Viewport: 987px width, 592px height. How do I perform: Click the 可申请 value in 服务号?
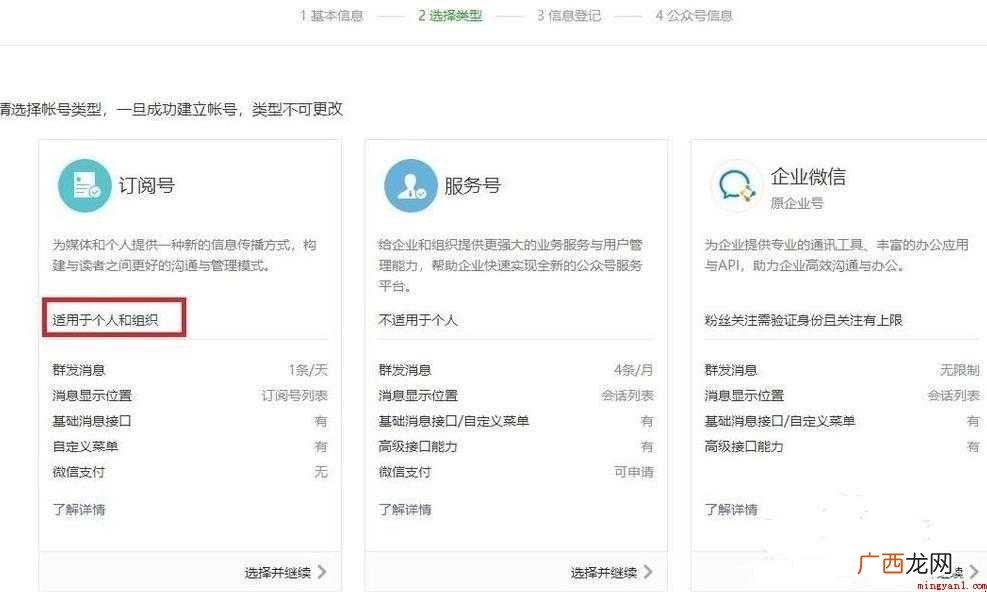click(x=634, y=472)
